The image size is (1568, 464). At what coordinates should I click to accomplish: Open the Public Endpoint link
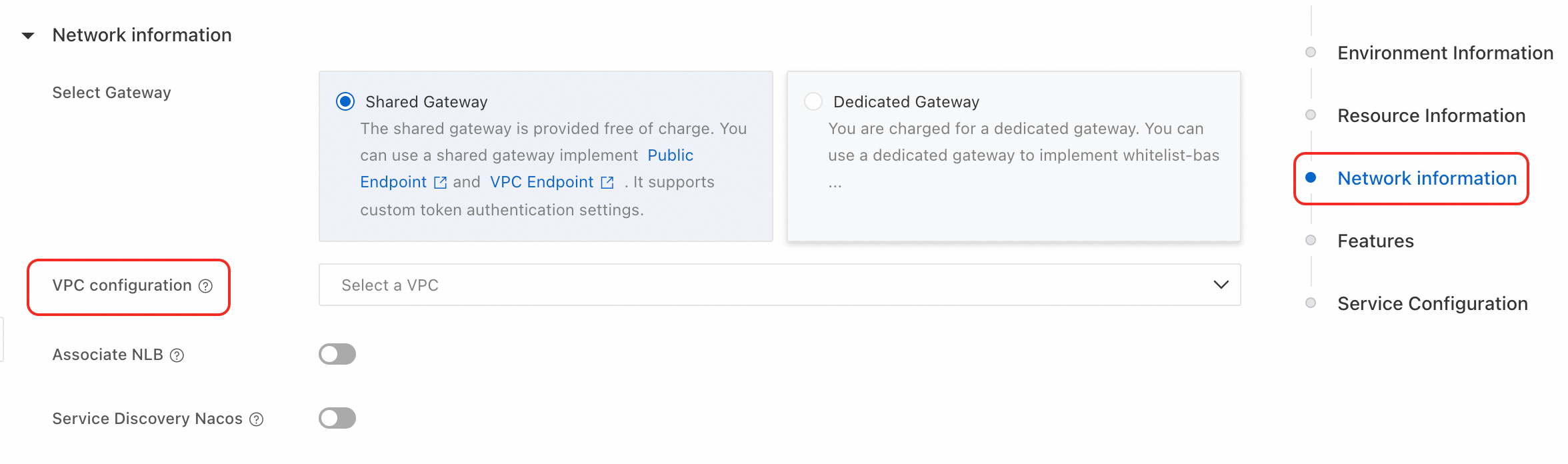670,155
